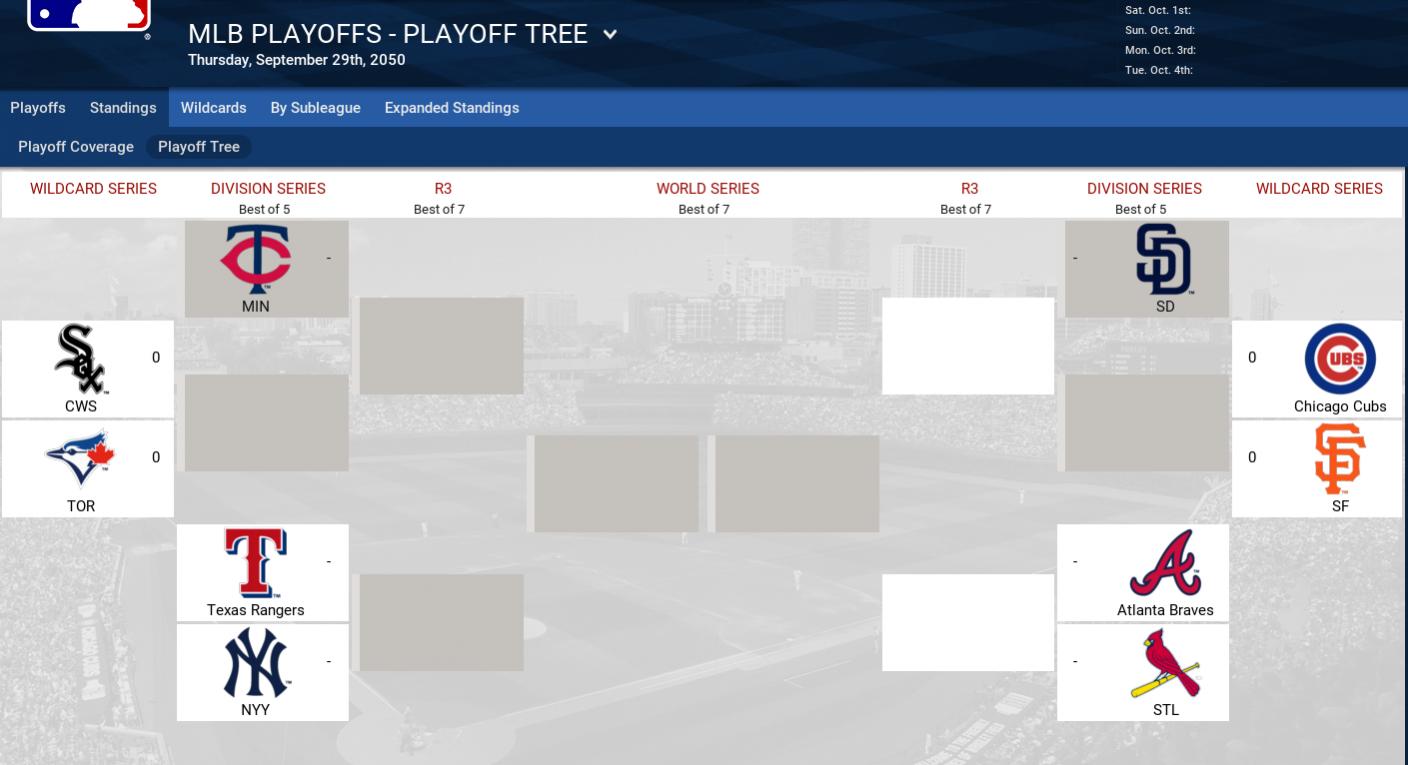Expand the Playoff Tree title dropdown

(x=610, y=35)
